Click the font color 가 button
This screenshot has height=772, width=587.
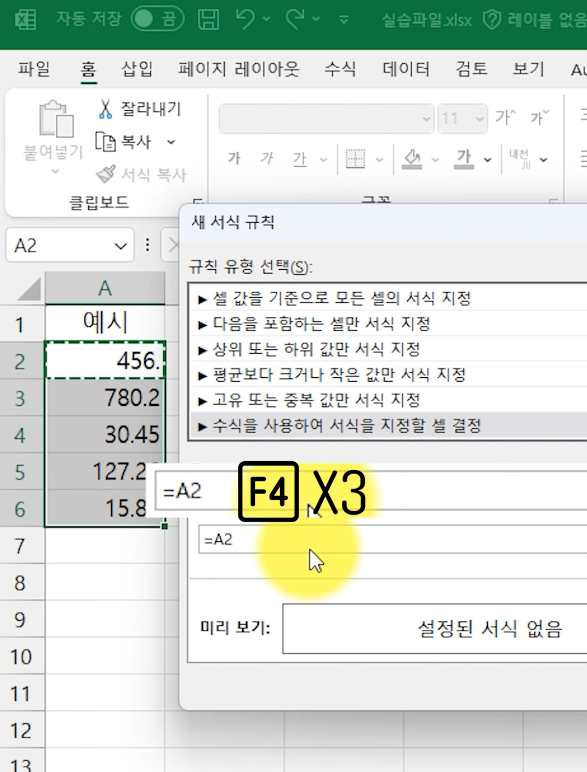463,159
